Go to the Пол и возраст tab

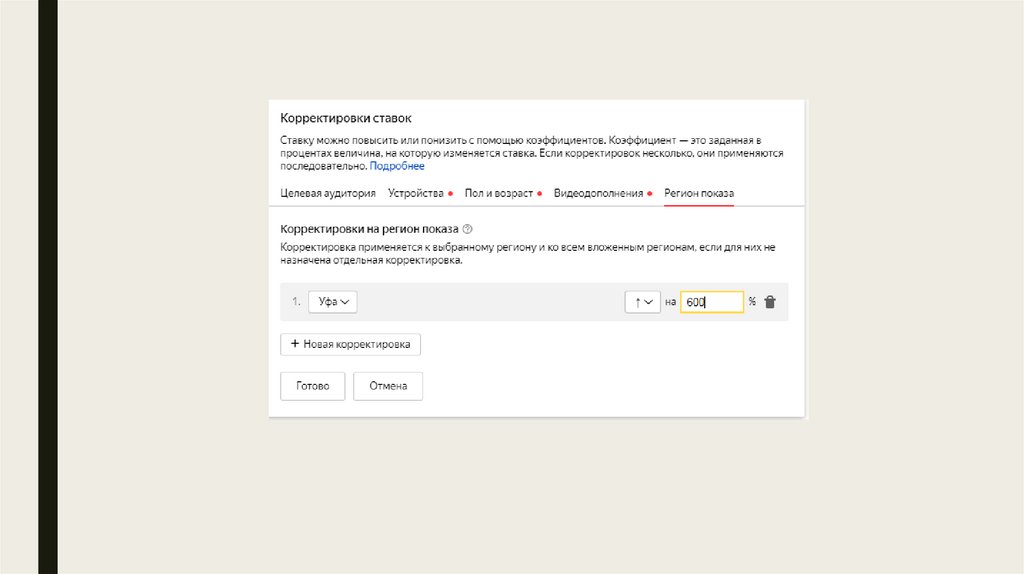498,193
